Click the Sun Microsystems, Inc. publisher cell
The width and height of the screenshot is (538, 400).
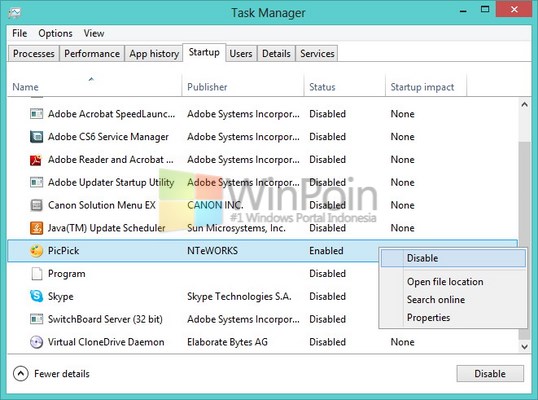tap(236, 228)
